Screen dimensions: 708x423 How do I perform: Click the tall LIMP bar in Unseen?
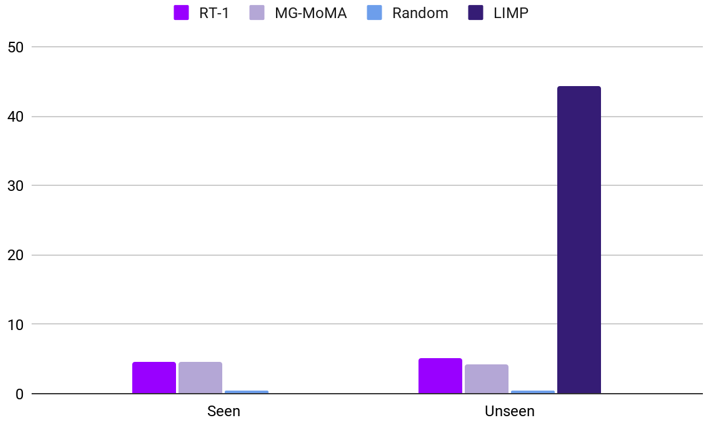click(x=579, y=240)
